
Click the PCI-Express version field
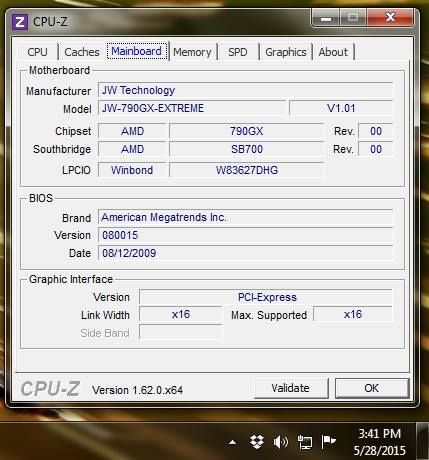pos(266,297)
